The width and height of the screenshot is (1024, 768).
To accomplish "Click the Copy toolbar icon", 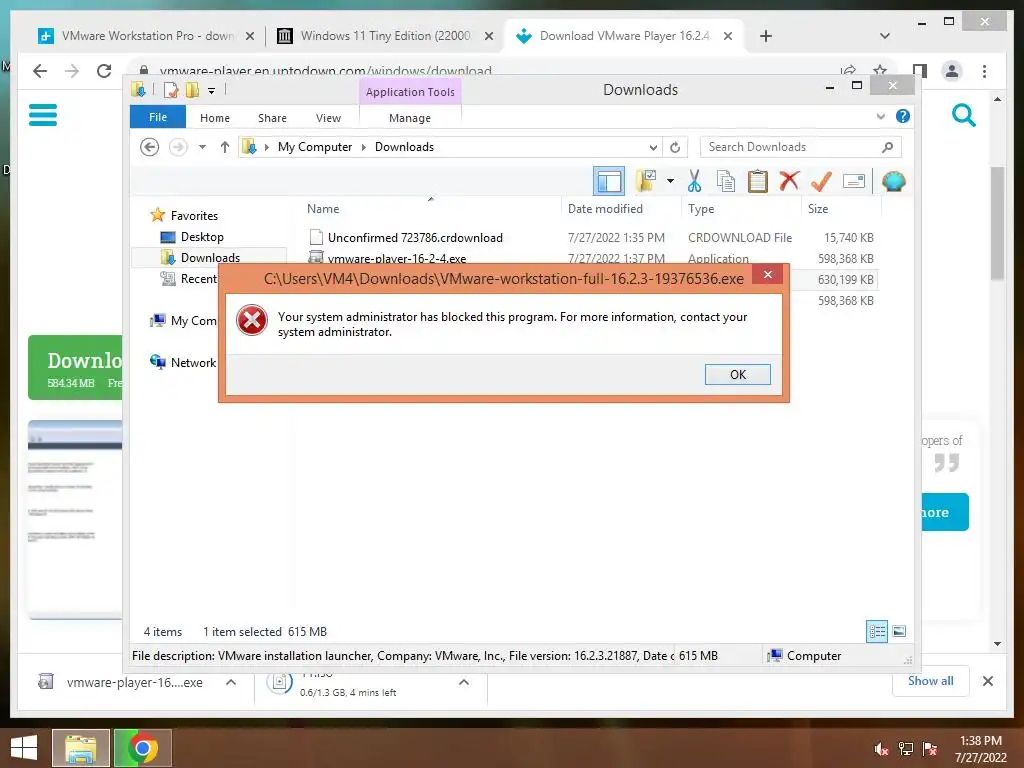I will (726, 181).
